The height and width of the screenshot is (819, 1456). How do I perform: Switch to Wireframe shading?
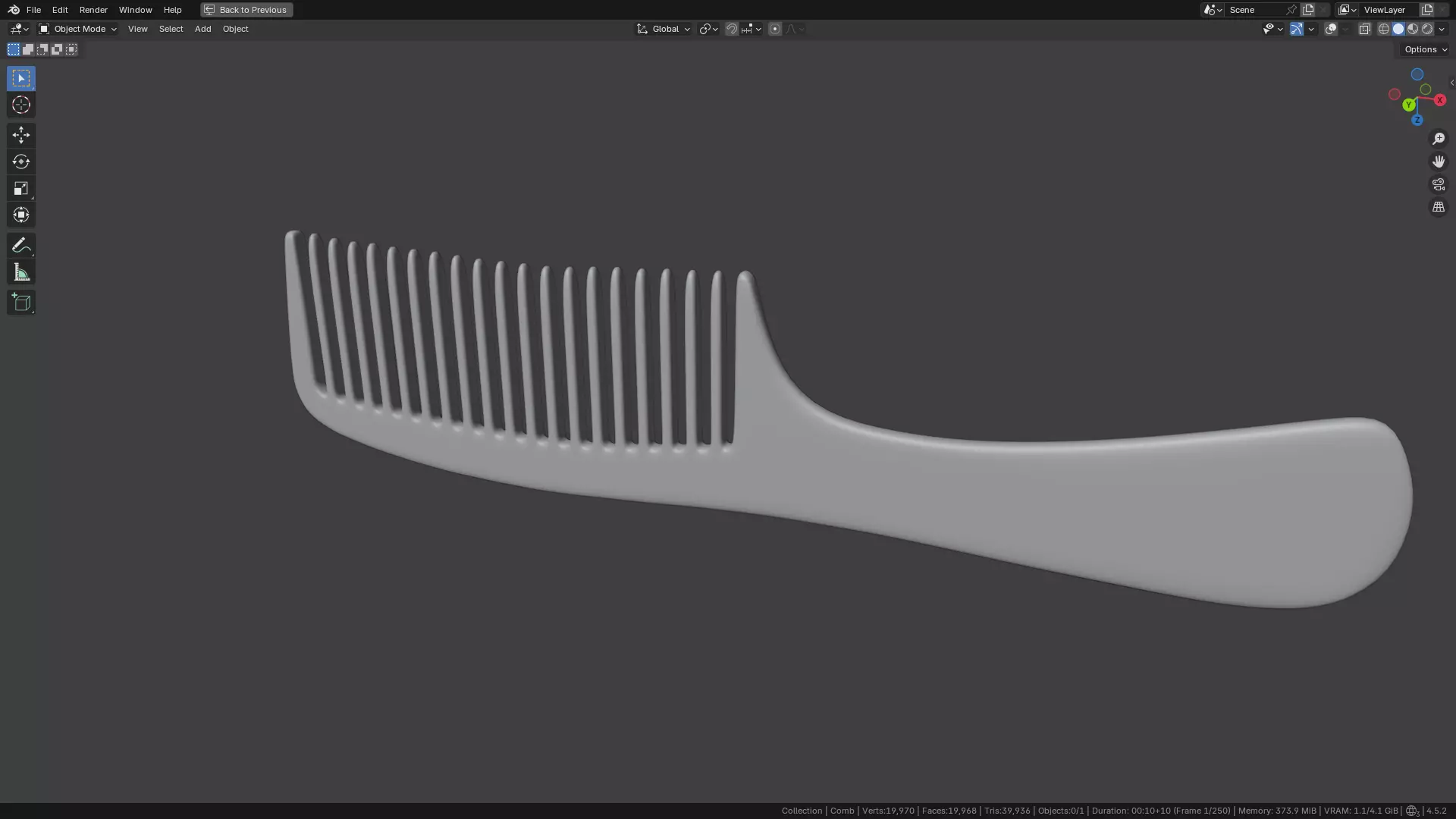1384,29
